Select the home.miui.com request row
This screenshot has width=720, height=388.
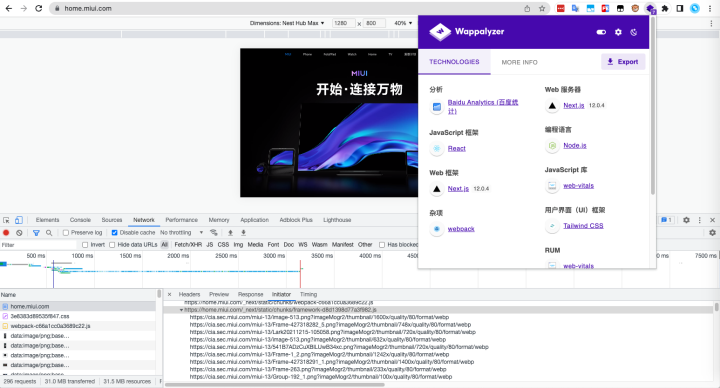[x=78, y=306]
